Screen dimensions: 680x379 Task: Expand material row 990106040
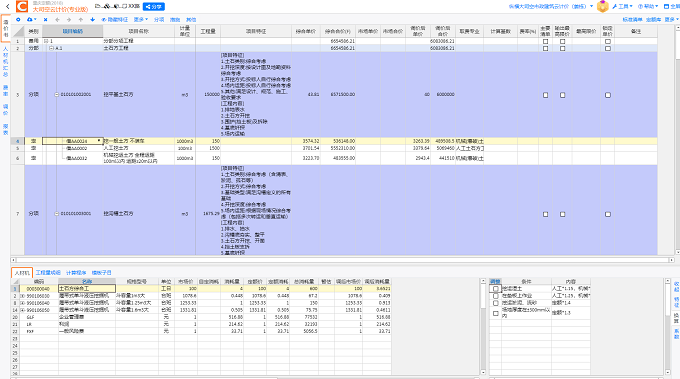(x=23, y=303)
